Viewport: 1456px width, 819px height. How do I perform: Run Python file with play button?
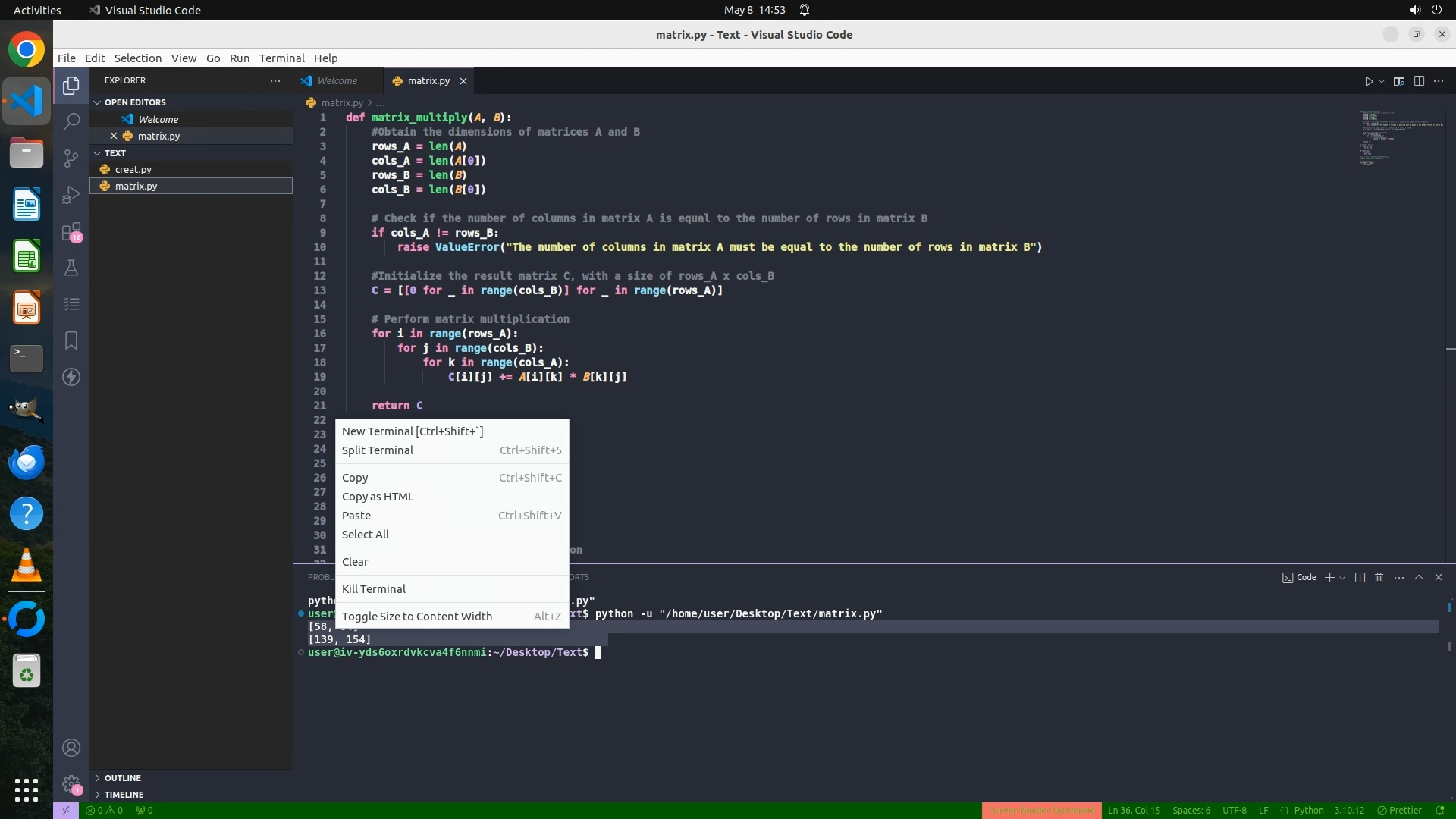[x=1369, y=81]
